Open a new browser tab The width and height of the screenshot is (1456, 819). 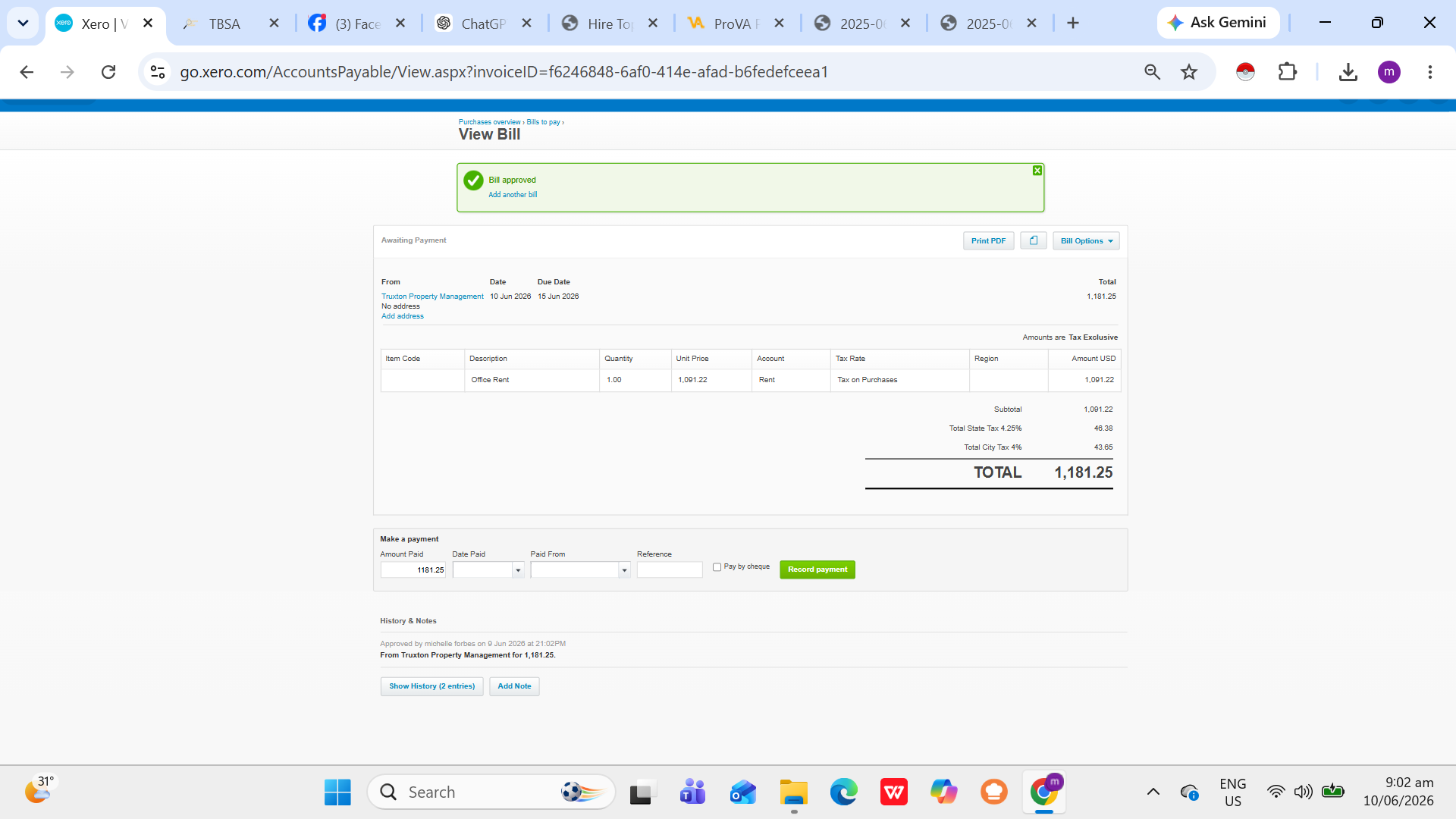click(x=1073, y=24)
